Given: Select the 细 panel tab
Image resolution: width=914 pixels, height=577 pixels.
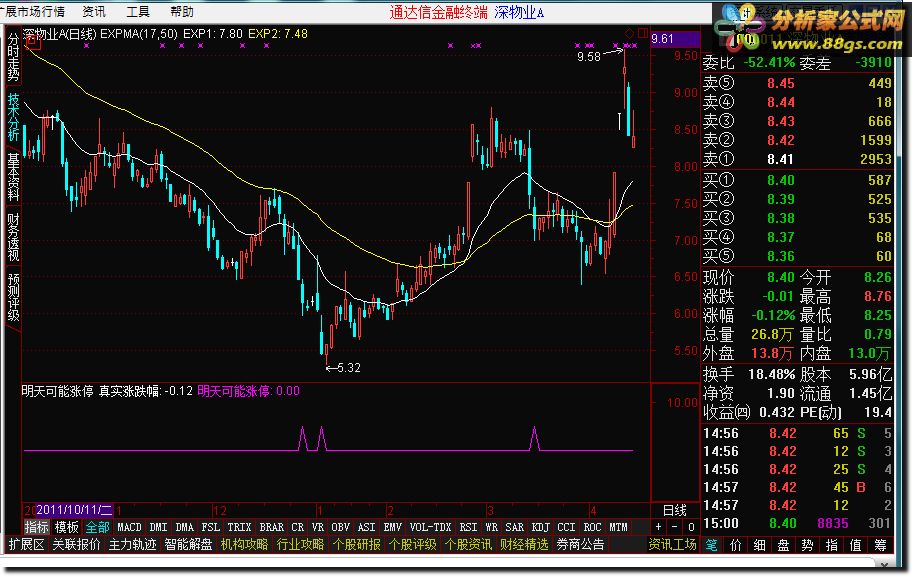Looking at the screenshot, I should click(760, 546).
